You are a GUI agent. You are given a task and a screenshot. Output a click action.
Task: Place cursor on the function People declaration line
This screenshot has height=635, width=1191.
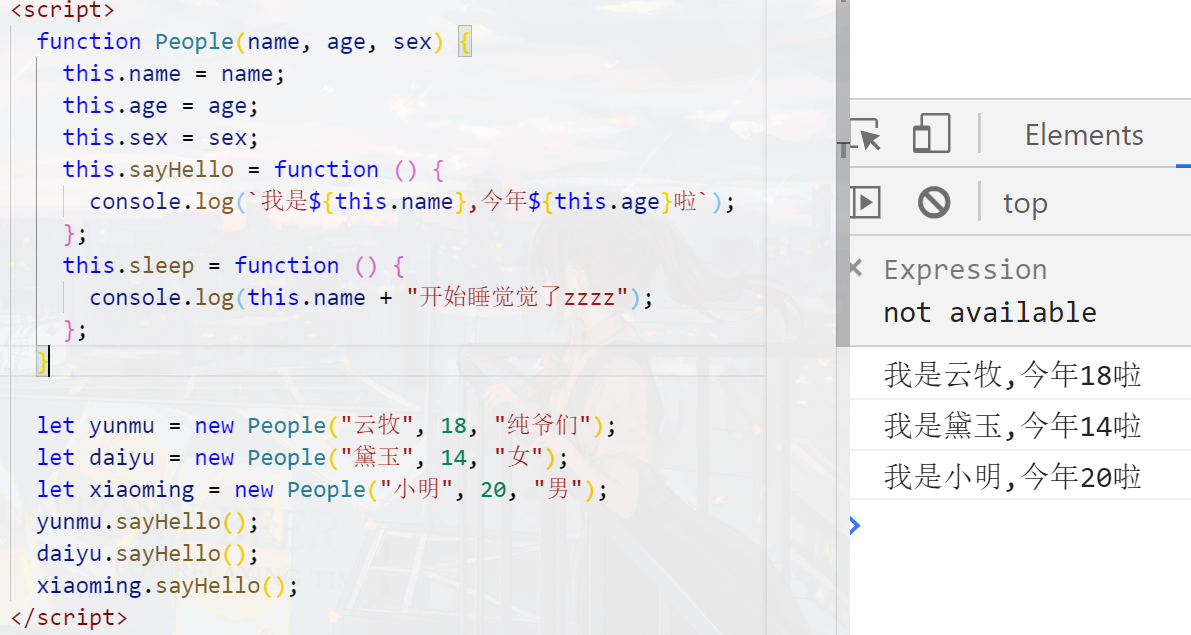[254, 42]
